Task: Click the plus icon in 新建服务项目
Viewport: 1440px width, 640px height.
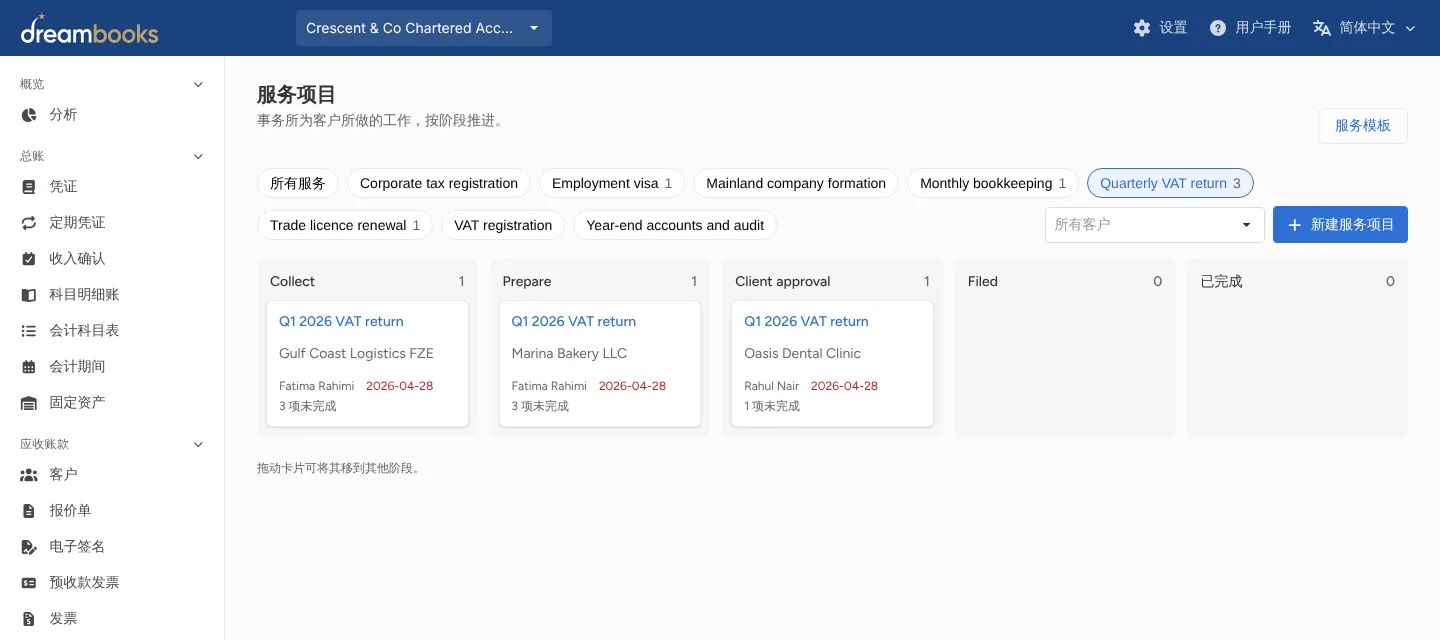Action: pos(1294,225)
